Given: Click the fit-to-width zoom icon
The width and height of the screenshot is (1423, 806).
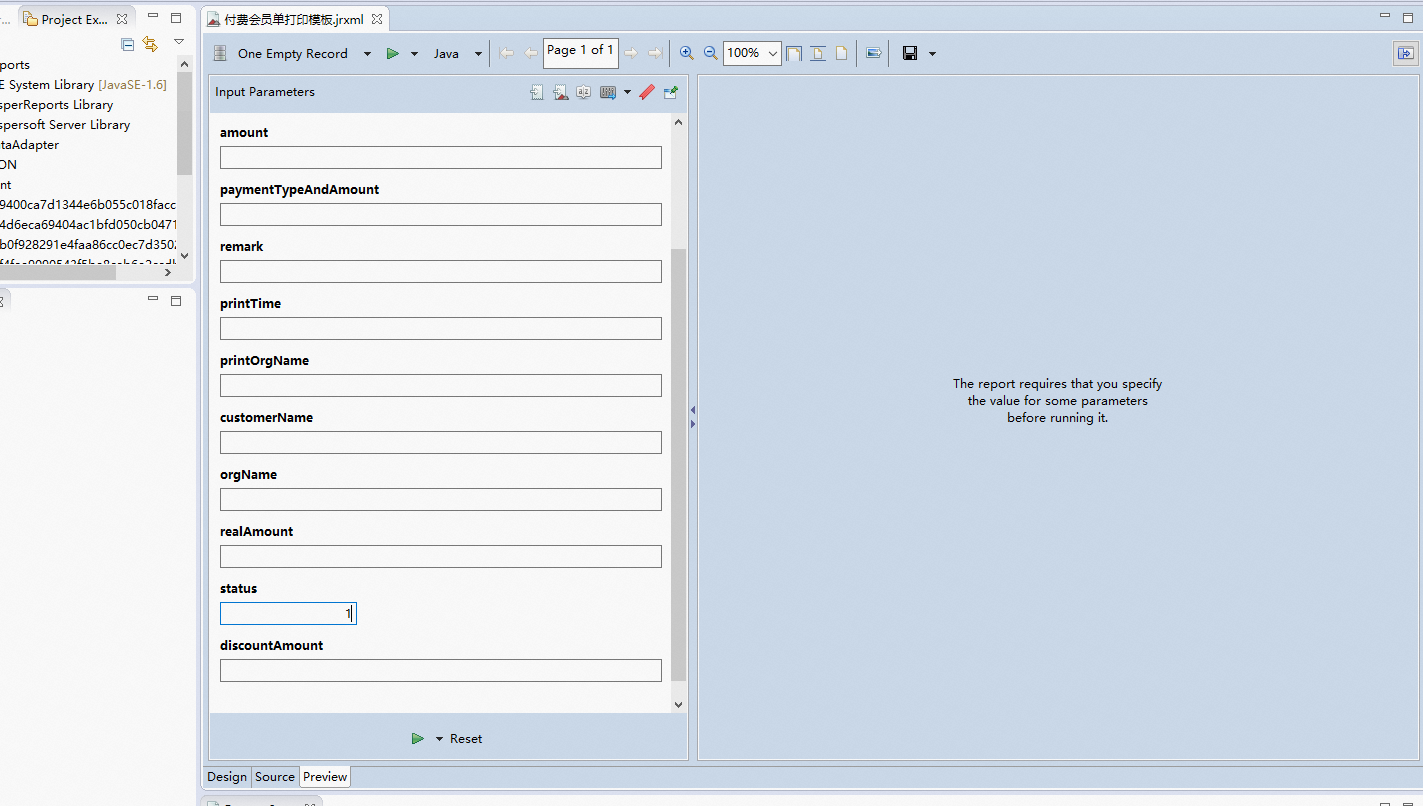Looking at the screenshot, I should (x=818, y=53).
